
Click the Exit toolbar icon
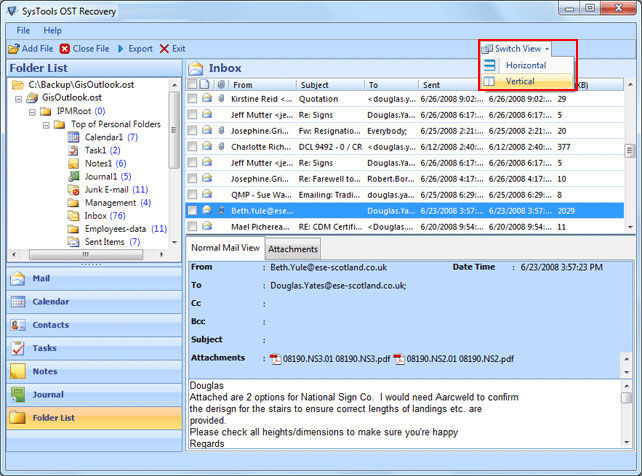164,48
